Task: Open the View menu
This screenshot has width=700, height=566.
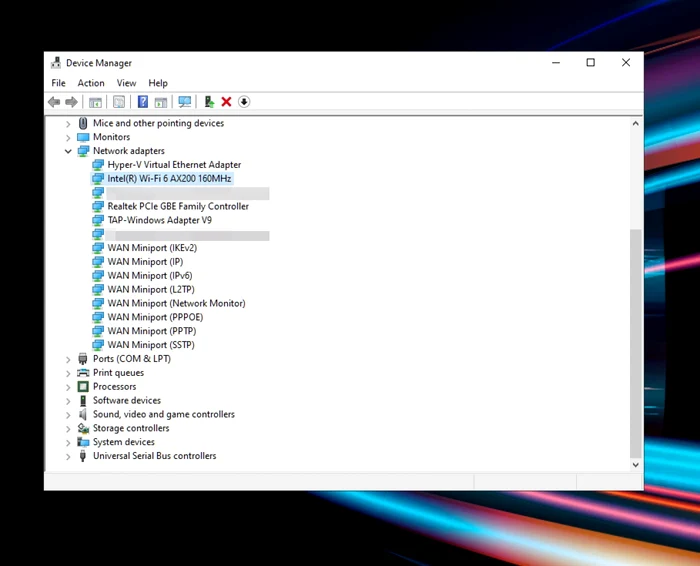Action: 126,83
